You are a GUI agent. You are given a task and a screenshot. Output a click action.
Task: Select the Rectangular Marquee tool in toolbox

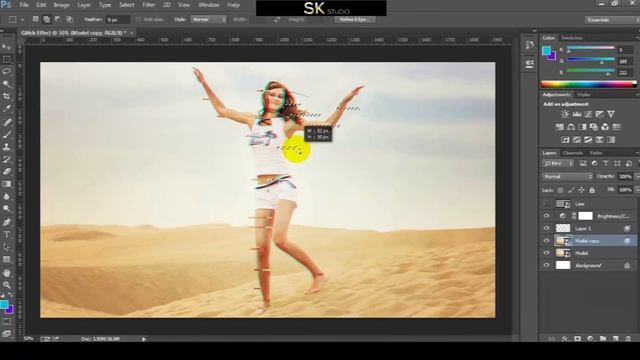click(7, 60)
